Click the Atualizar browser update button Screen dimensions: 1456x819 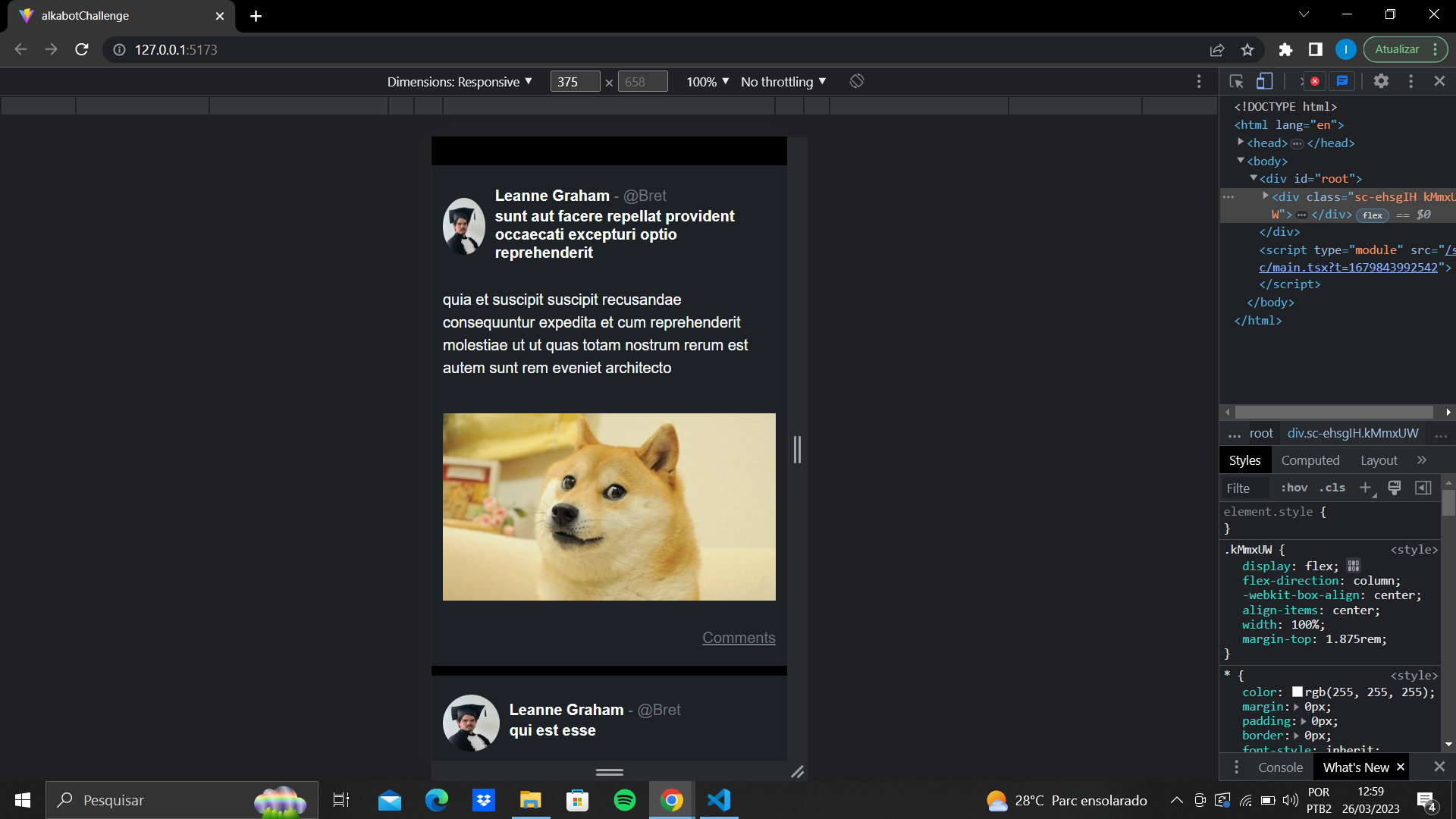coord(1397,49)
